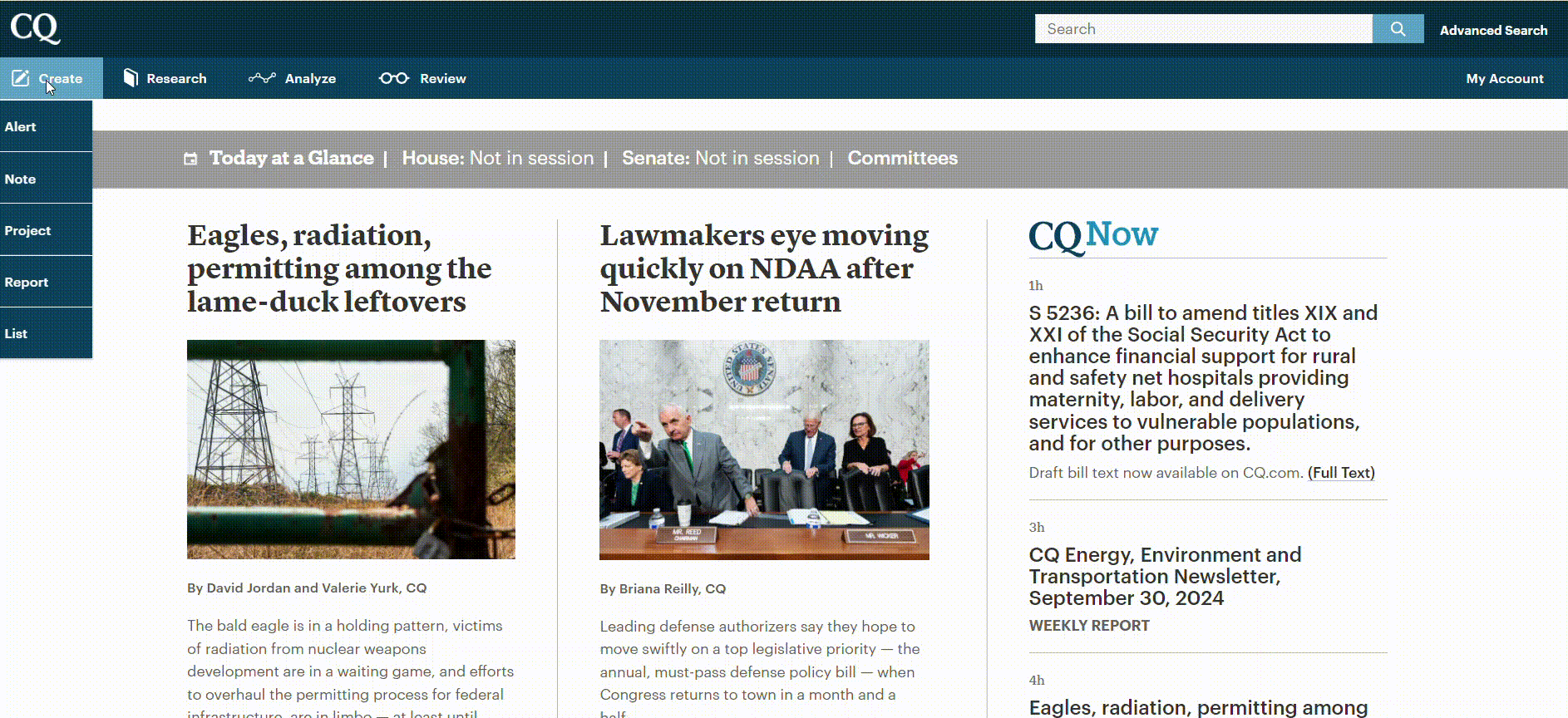
Task: Open the Eagles, radiation, permitting headline article
Action: [x=339, y=268]
